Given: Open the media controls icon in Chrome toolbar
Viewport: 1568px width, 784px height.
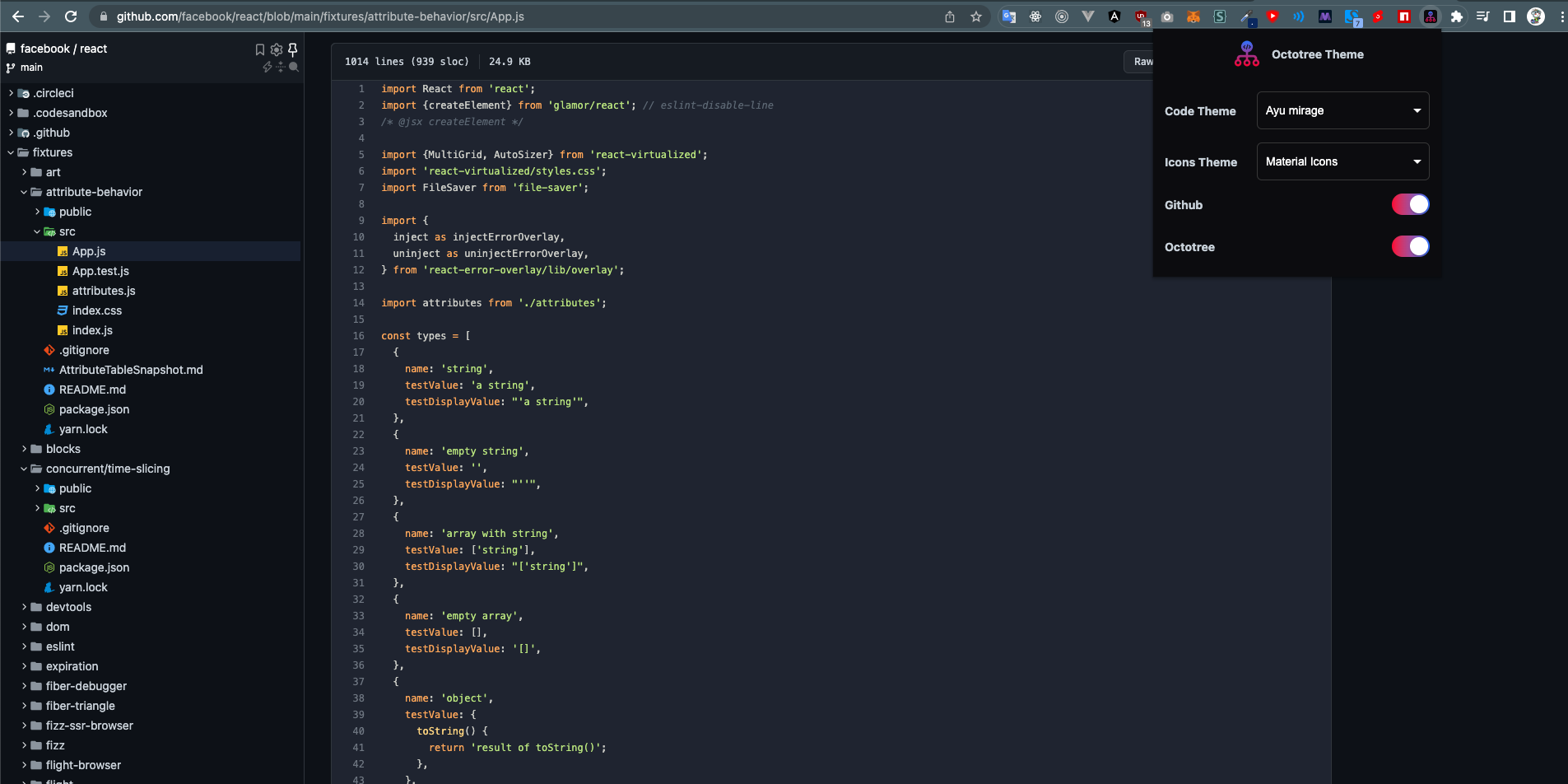Looking at the screenshot, I should click(1483, 16).
